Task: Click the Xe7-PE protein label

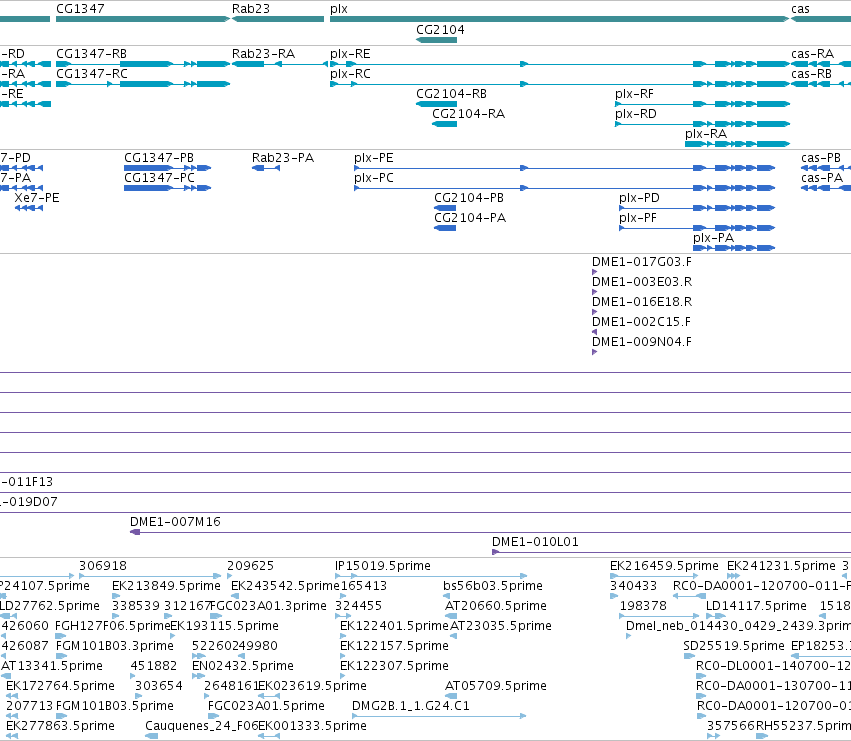Action: click(x=37, y=198)
